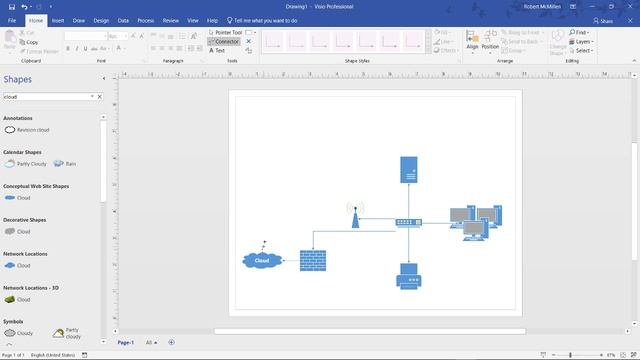Click the Copy button
The width and height of the screenshot is (640, 360).
pos(29,42)
